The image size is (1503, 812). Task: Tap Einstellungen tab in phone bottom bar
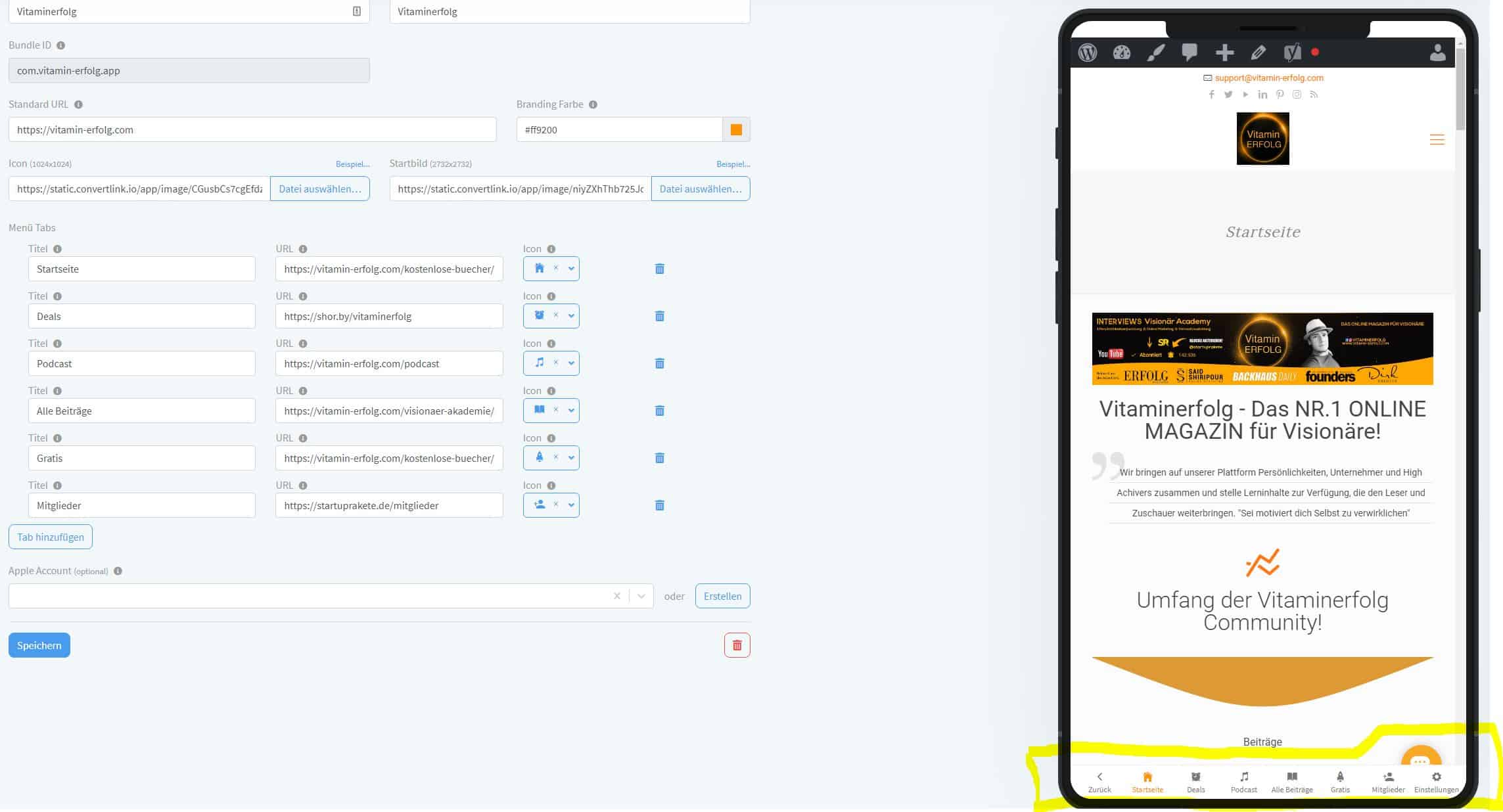pyautogui.click(x=1436, y=782)
